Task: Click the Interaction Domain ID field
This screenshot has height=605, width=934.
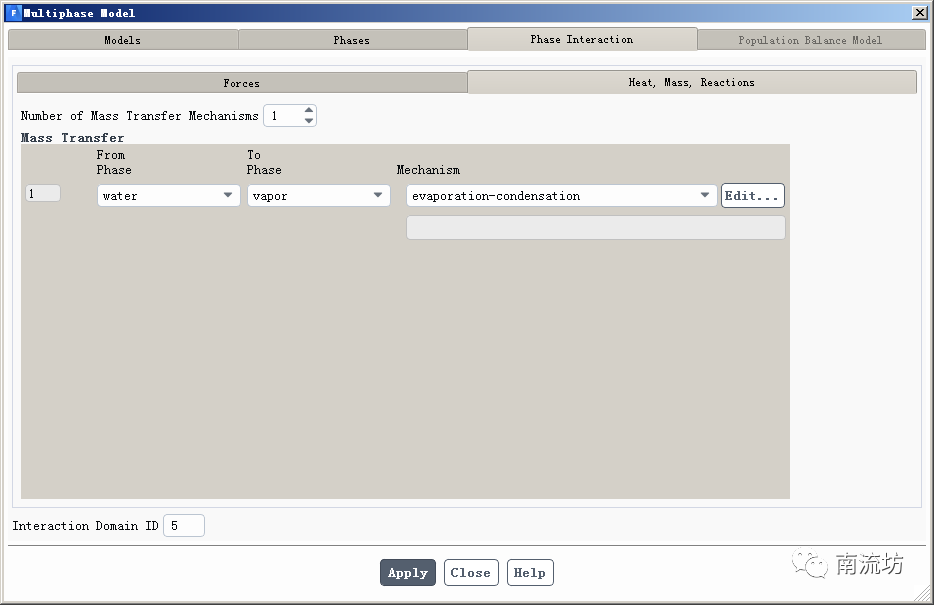Action: coord(183,526)
